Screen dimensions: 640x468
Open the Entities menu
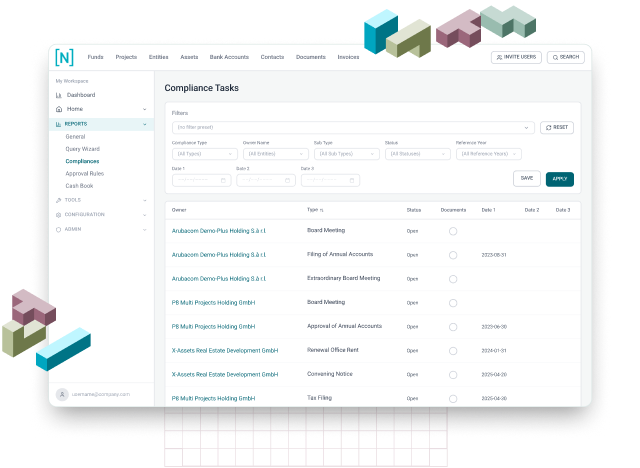point(158,57)
